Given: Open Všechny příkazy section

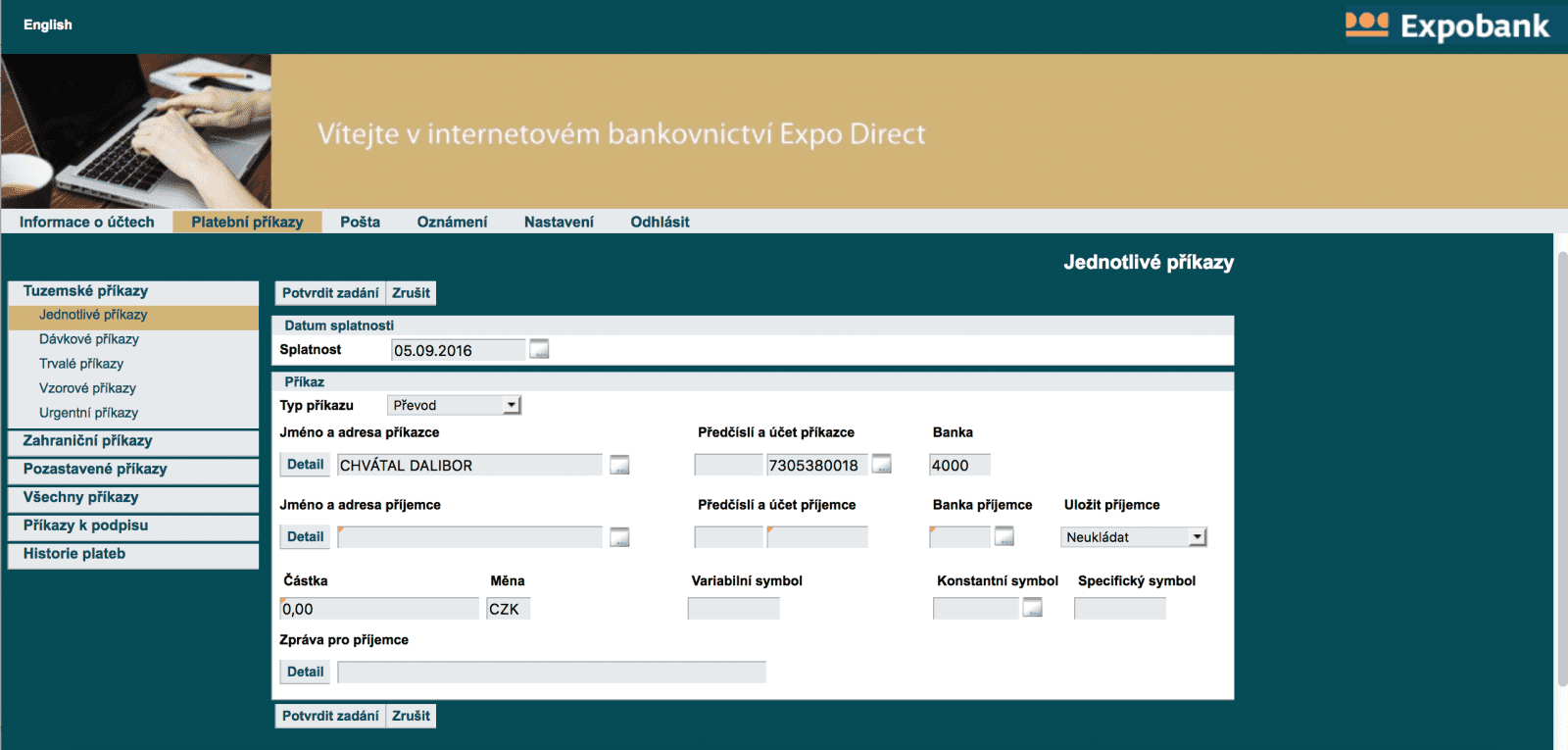Looking at the screenshot, I should coord(133,498).
